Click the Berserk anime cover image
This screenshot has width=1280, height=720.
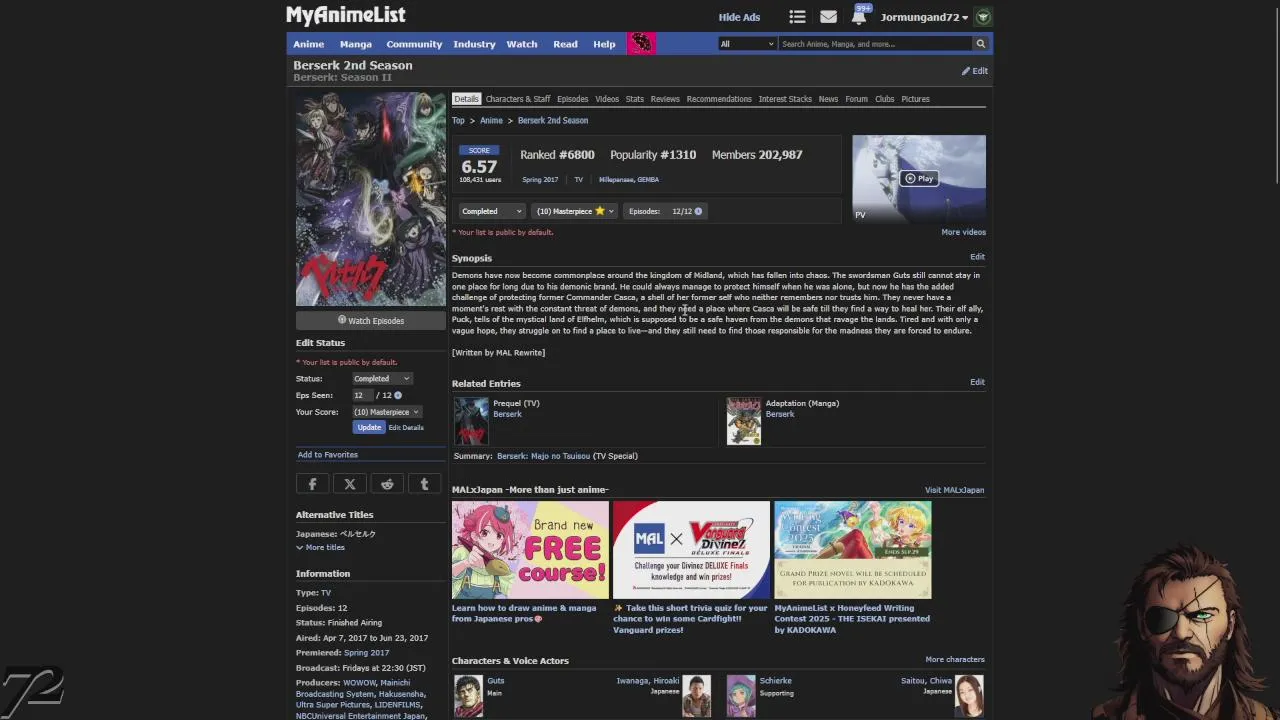point(371,199)
